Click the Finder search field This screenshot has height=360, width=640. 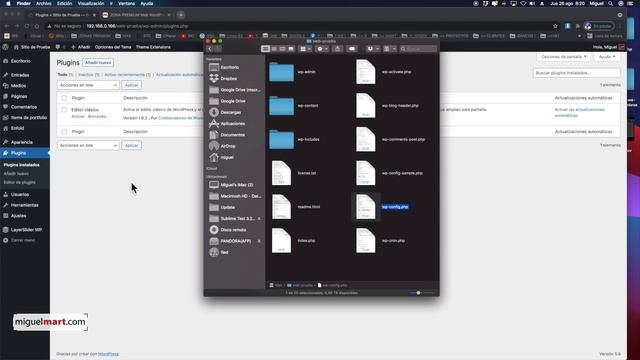[418, 49]
